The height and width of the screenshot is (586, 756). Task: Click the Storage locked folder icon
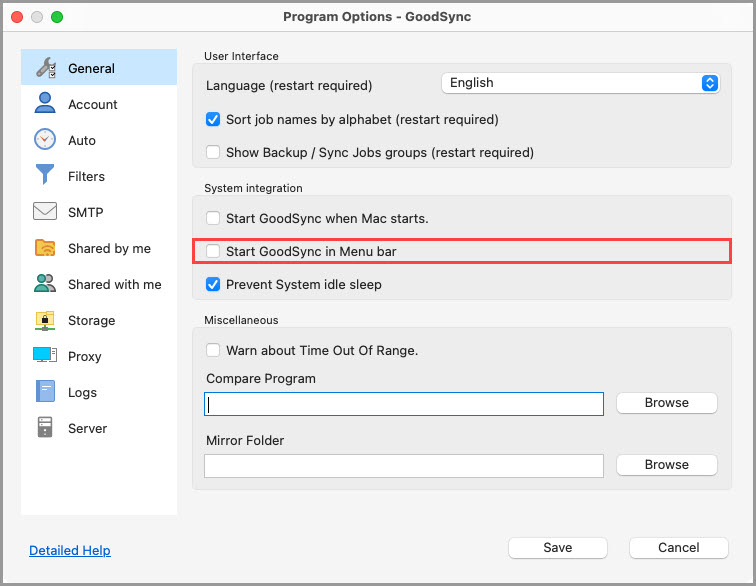point(45,320)
